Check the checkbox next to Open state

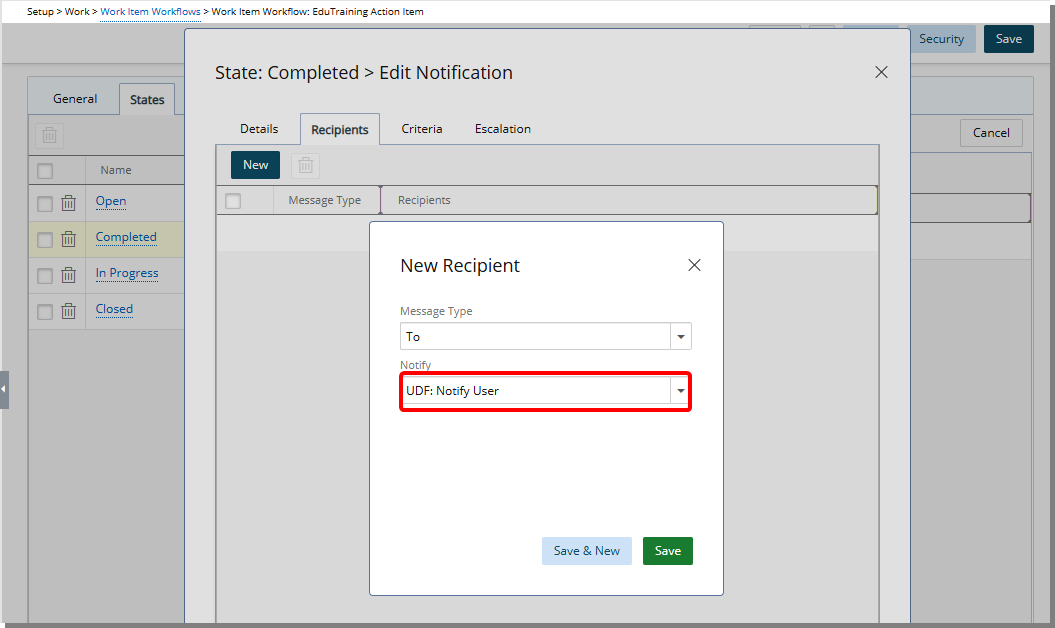(x=44, y=202)
